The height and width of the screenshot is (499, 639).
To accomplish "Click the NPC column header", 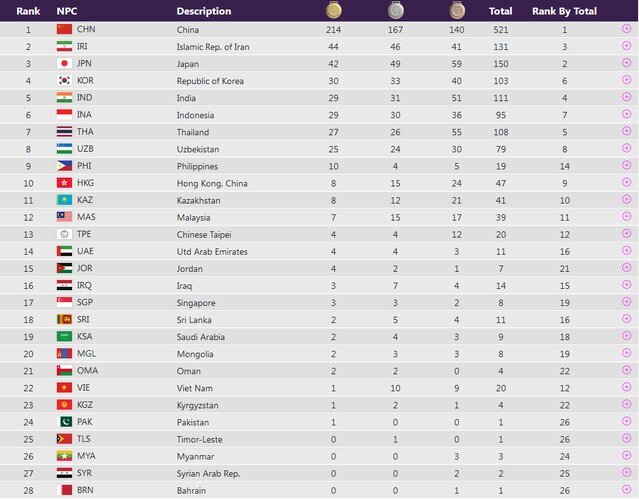I will tap(67, 11).
